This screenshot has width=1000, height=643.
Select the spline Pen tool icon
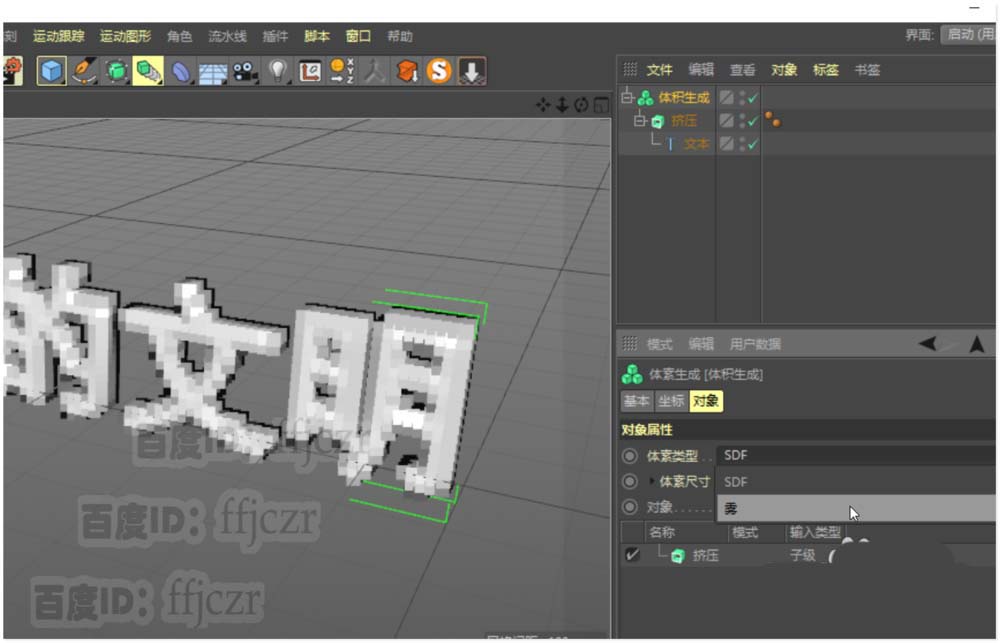[85, 71]
